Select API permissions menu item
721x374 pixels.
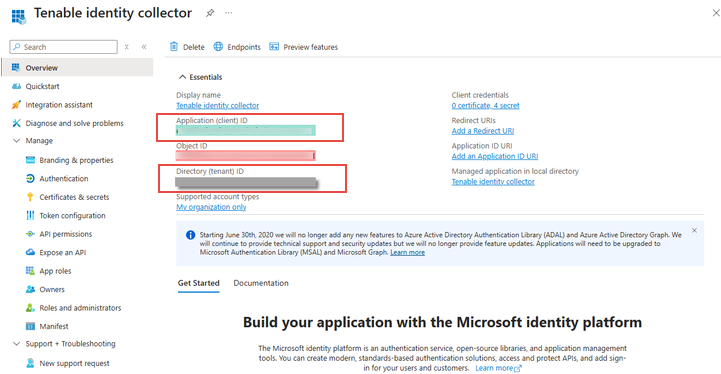[x=65, y=234]
